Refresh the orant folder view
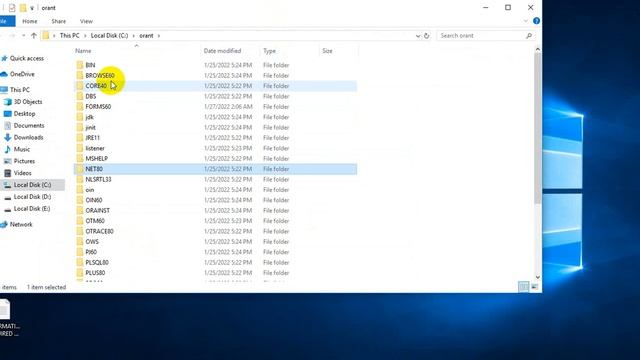 click(427, 36)
